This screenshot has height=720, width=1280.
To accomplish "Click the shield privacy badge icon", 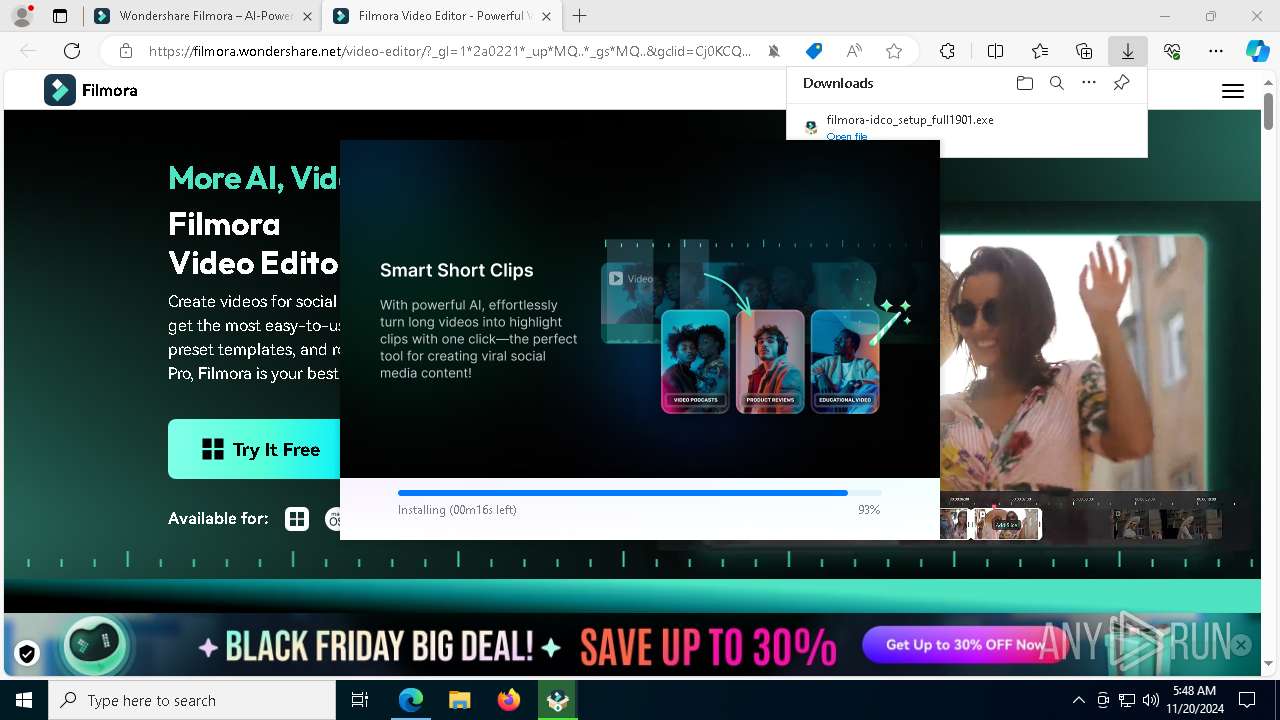I will click(27, 654).
